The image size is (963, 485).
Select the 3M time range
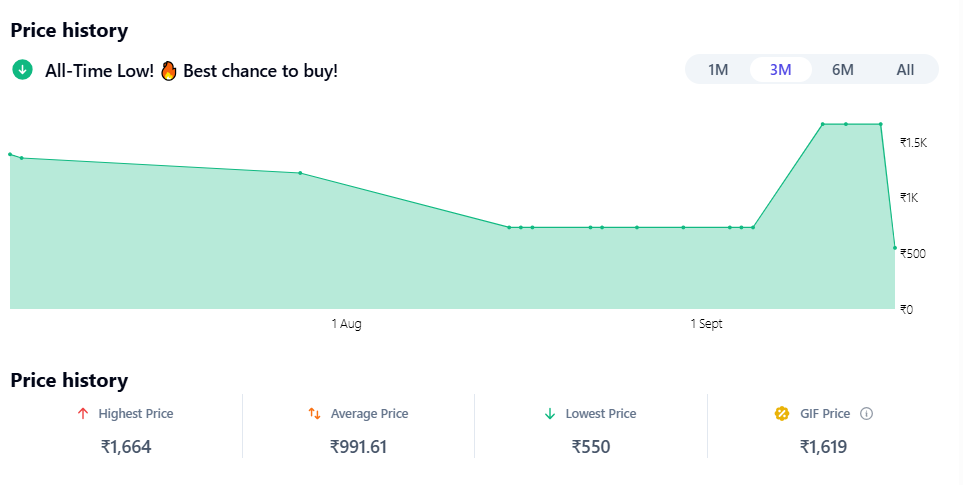(x=781, y=70)
